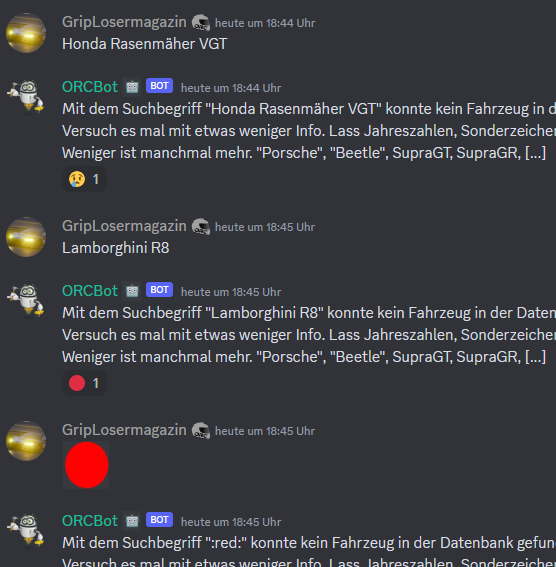Click the BOT tag on the :red: reply

tap(159, 520)
